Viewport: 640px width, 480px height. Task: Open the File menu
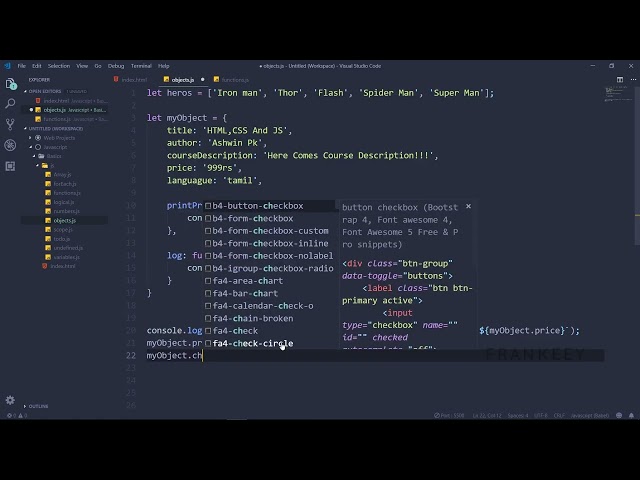tap(22, 66)
